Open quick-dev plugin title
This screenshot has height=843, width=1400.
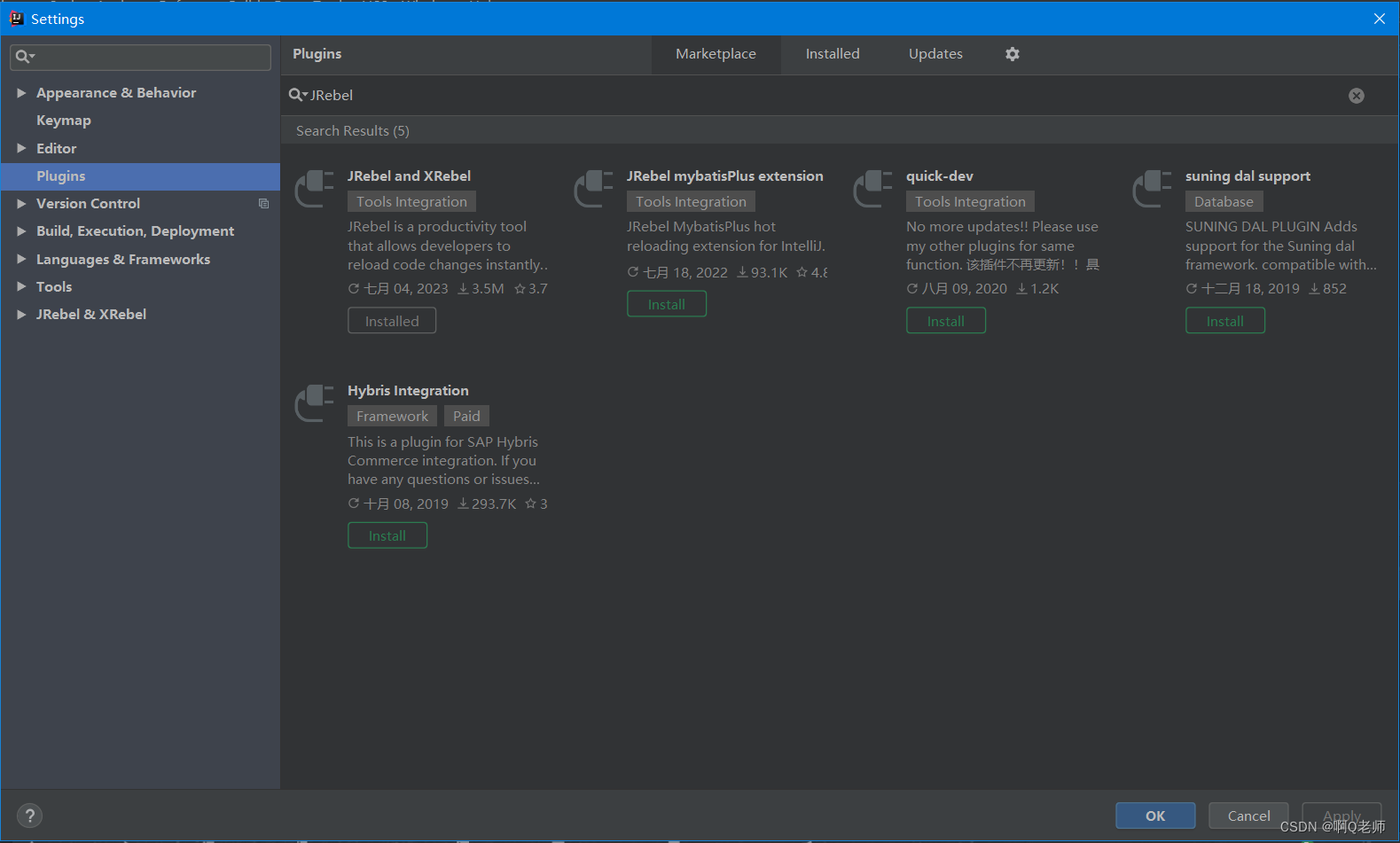(x=940, y=176)
